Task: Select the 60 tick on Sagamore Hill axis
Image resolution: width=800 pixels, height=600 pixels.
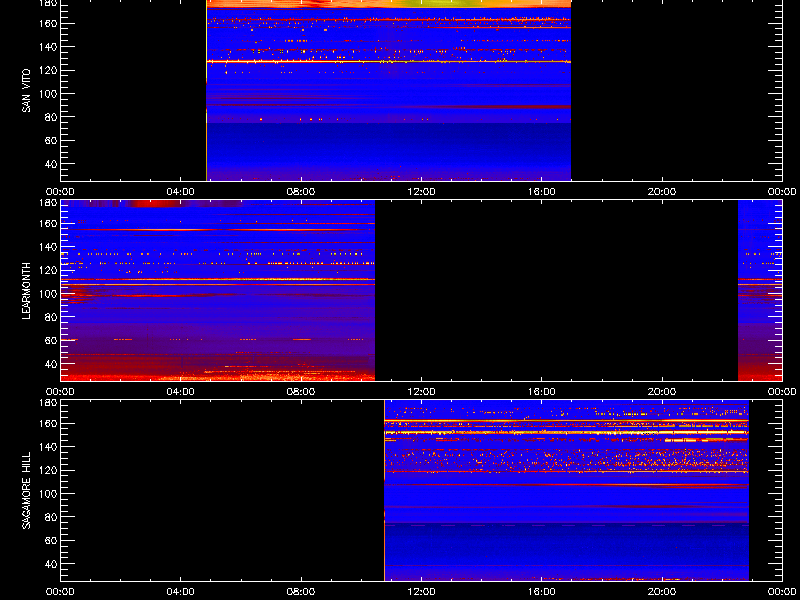Action: 52,541
